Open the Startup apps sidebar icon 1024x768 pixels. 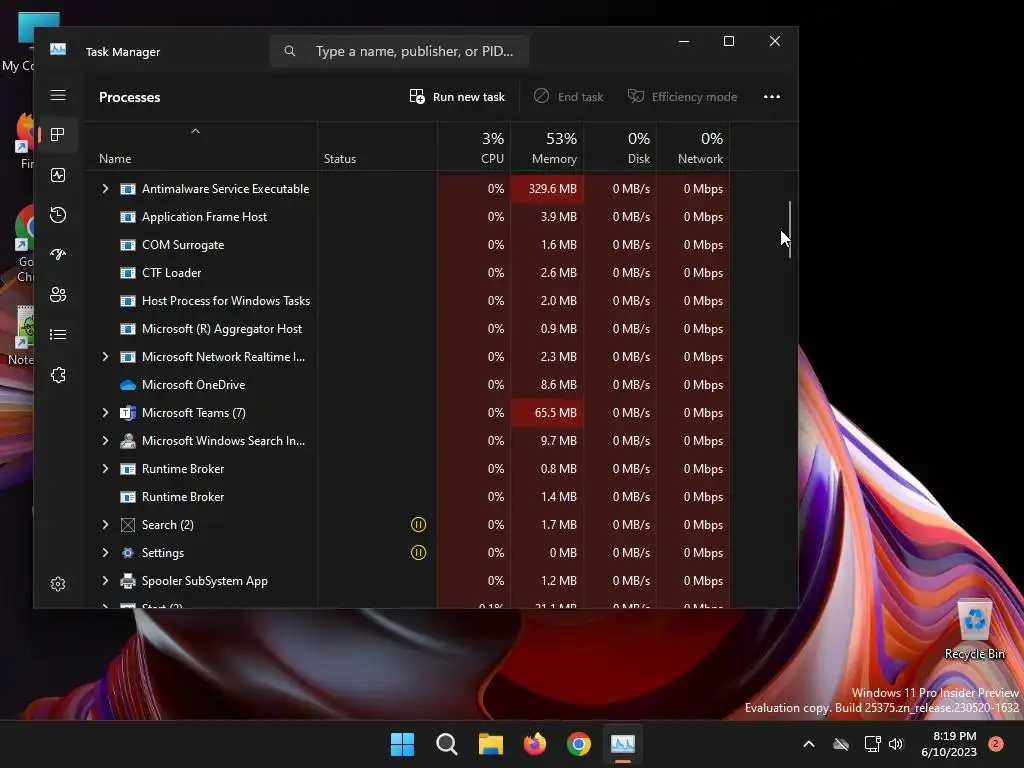(58, 255)
